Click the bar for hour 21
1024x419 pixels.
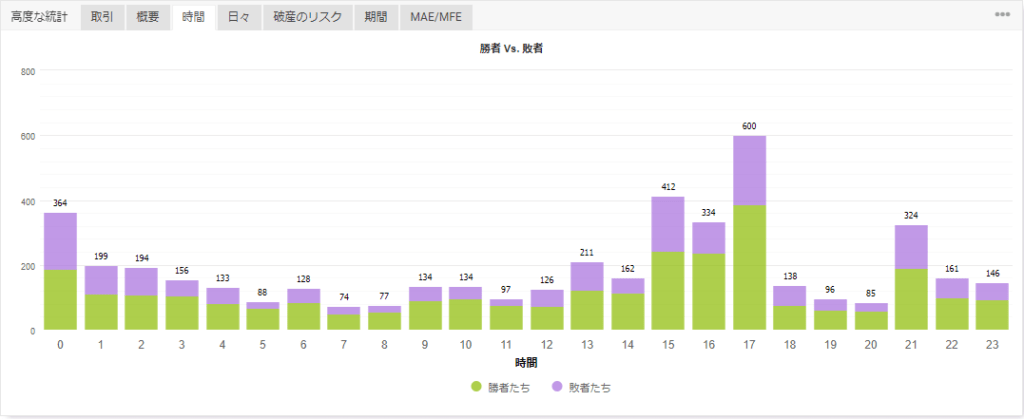coord(911,277)
